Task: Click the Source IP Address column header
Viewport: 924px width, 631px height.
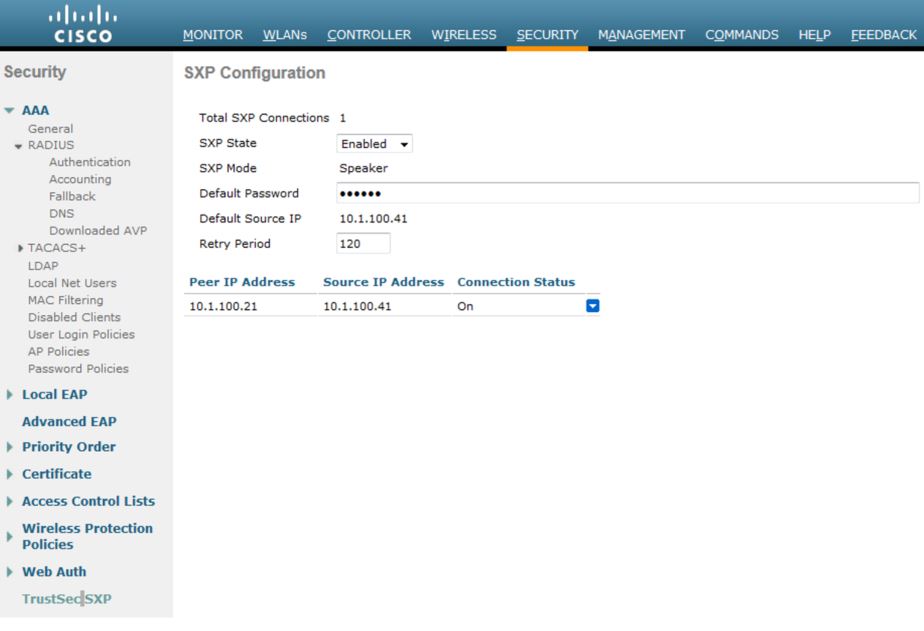Action: pos(384,282)
